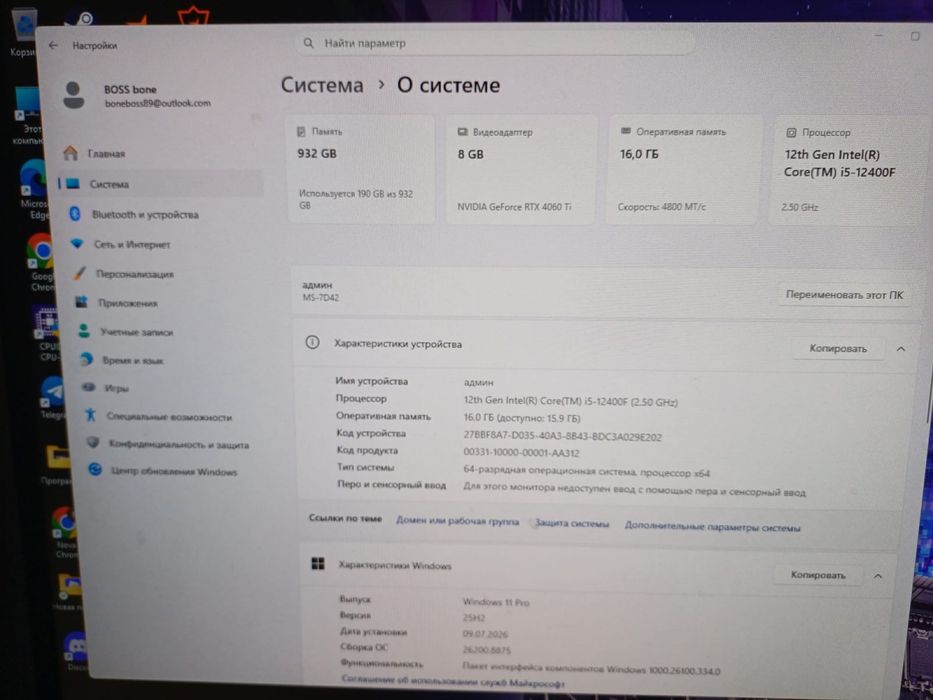
Task: Open Telegram desktop shortcut
Action: [52, 398]
